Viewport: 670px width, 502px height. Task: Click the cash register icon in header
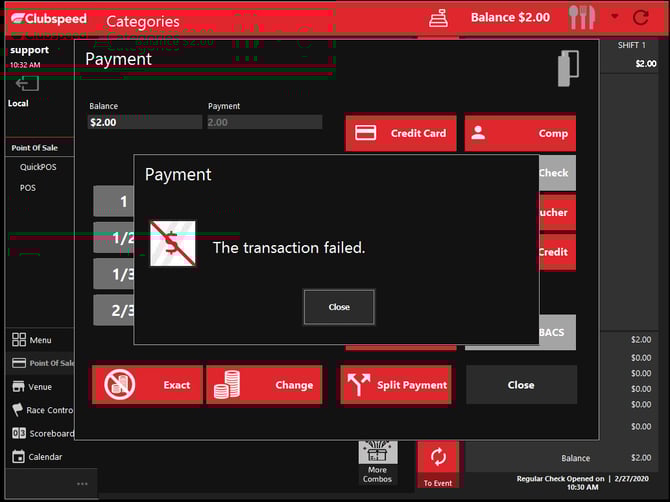[438, 18]
